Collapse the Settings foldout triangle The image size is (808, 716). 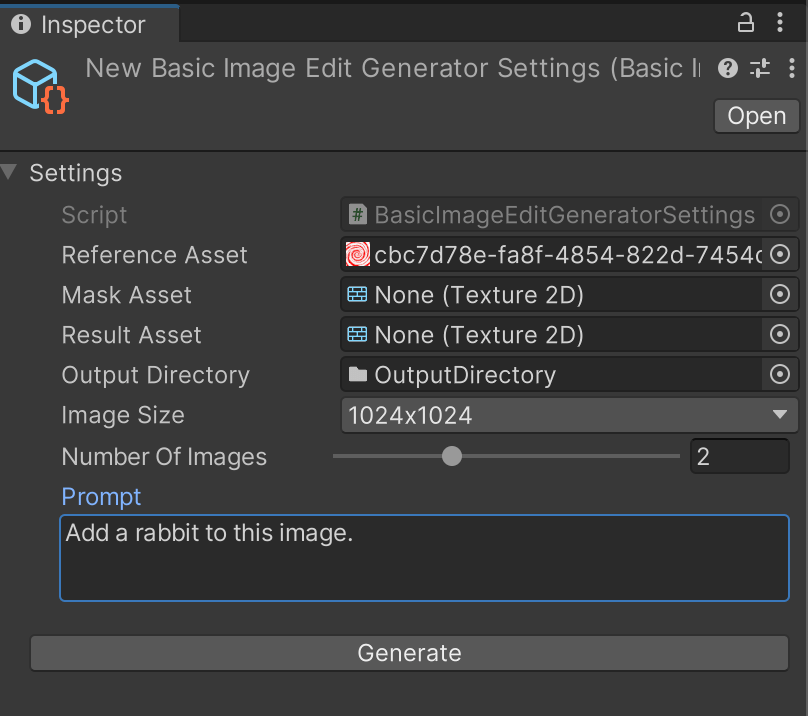click(10, 173)
